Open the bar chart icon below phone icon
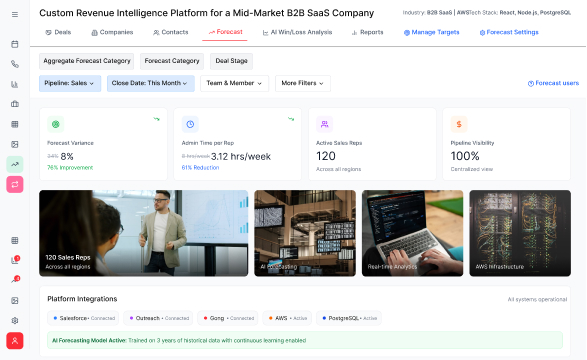 (x=15, y=84)
